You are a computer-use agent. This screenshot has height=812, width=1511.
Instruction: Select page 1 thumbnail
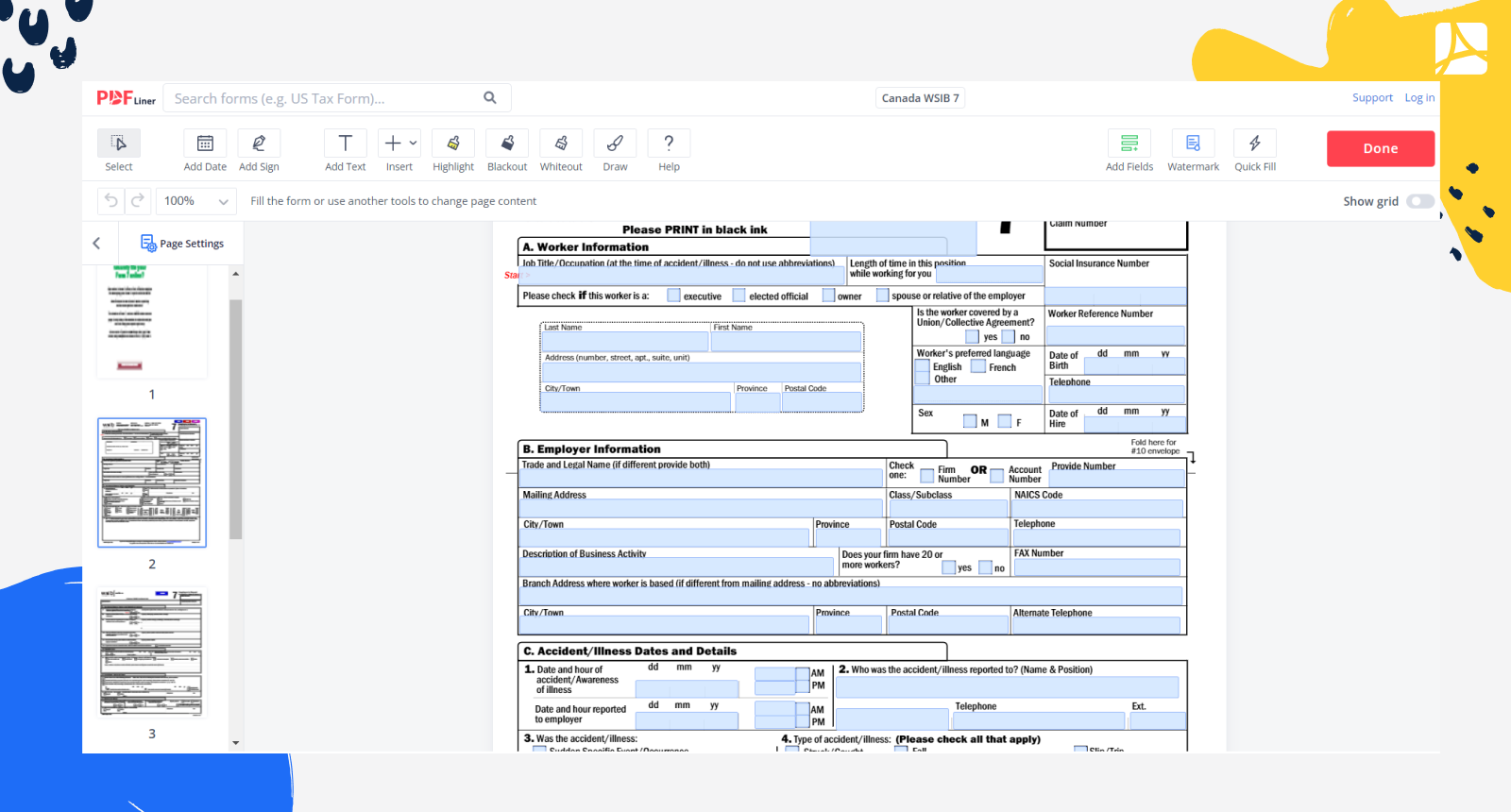coord(152,321)
